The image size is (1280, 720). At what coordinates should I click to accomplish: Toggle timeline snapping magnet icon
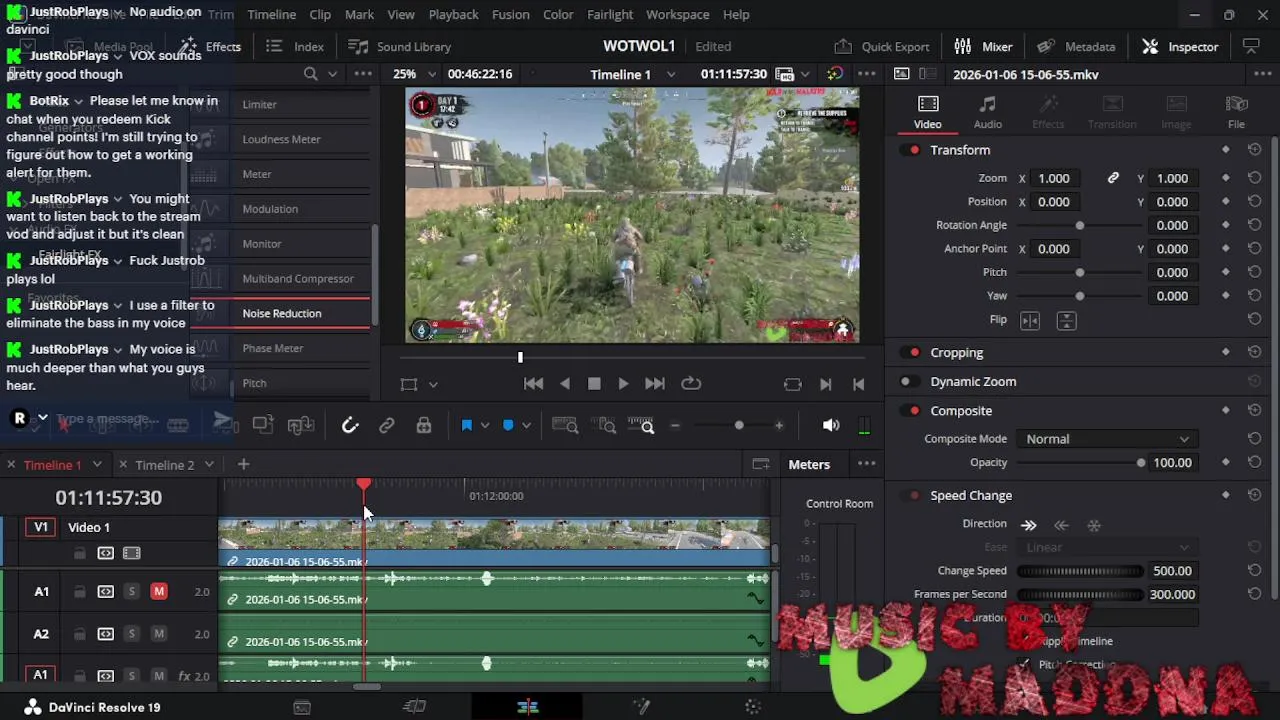350,426
